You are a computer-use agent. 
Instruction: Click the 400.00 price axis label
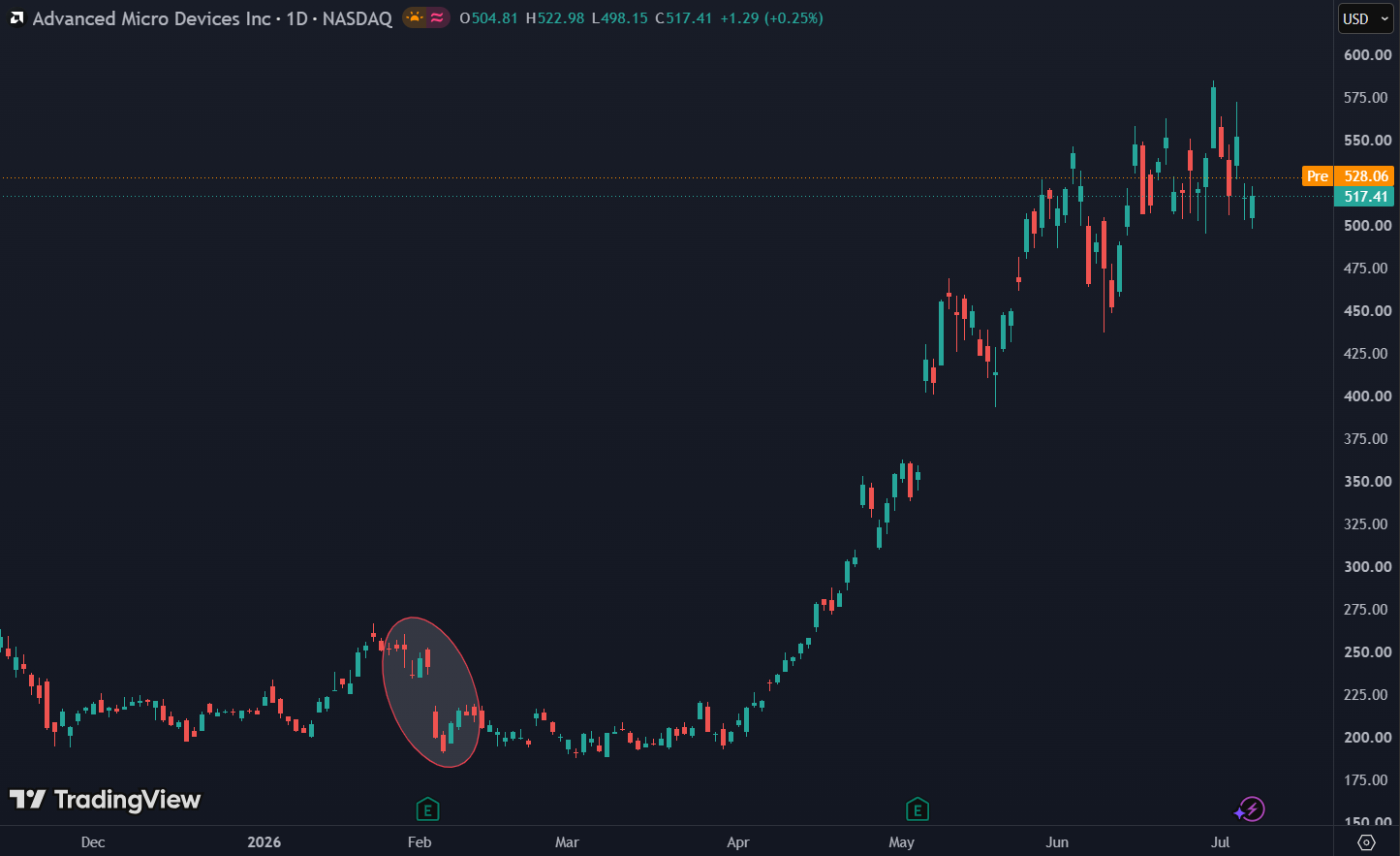coord(1367,396)
